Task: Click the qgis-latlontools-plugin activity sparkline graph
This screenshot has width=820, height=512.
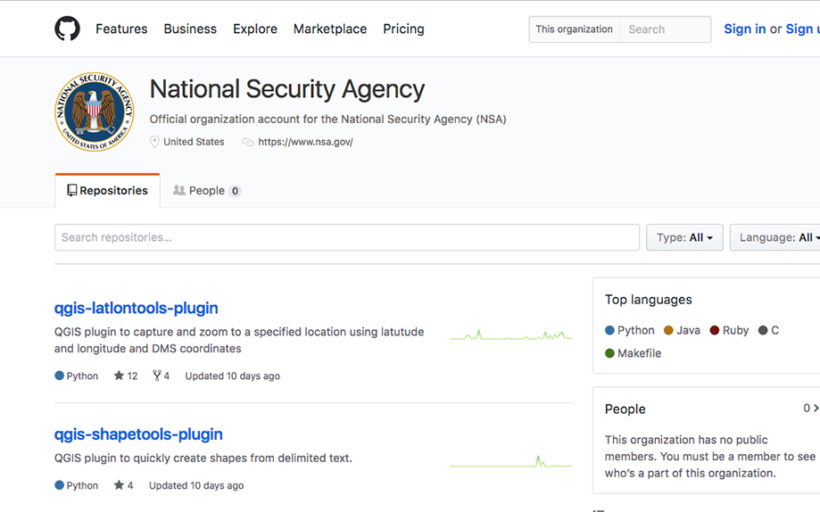Action: 510,335
